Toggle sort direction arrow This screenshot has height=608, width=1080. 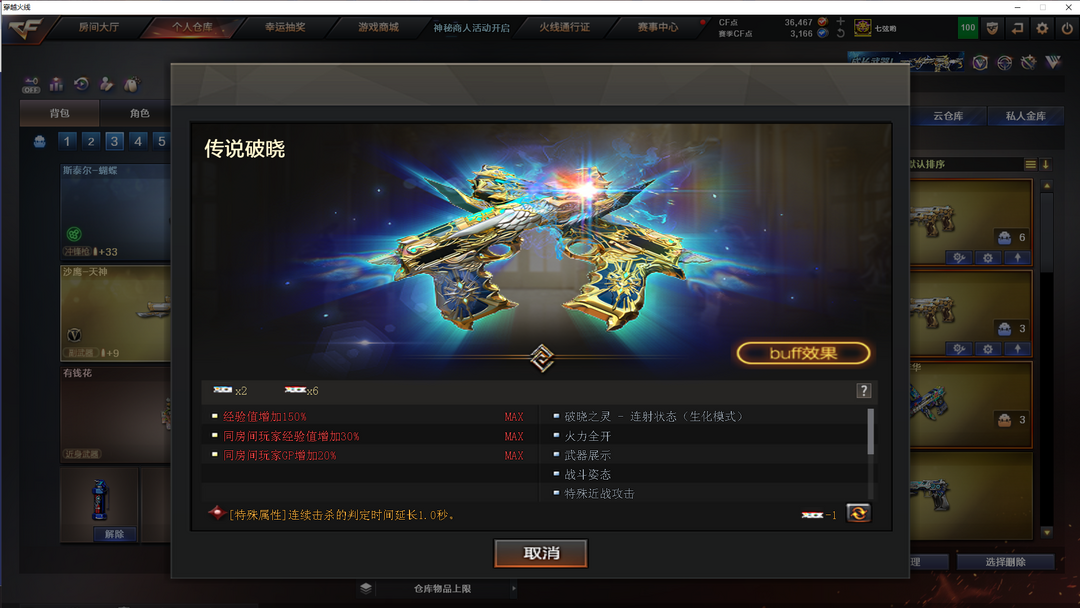point(1046,165)
